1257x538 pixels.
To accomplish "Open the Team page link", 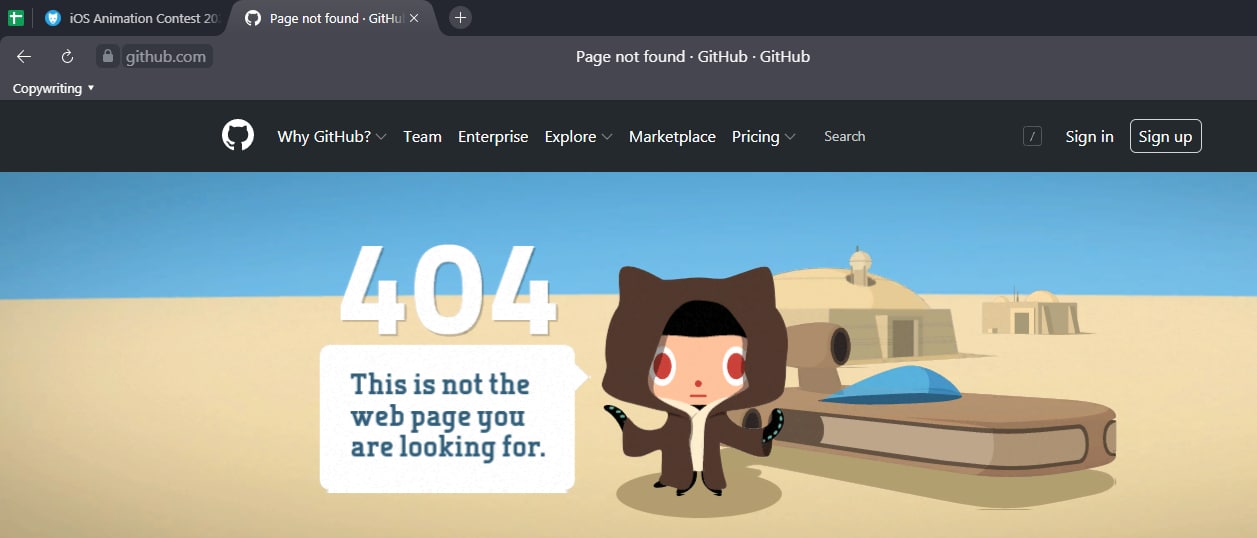I will (x=422, y=137).
